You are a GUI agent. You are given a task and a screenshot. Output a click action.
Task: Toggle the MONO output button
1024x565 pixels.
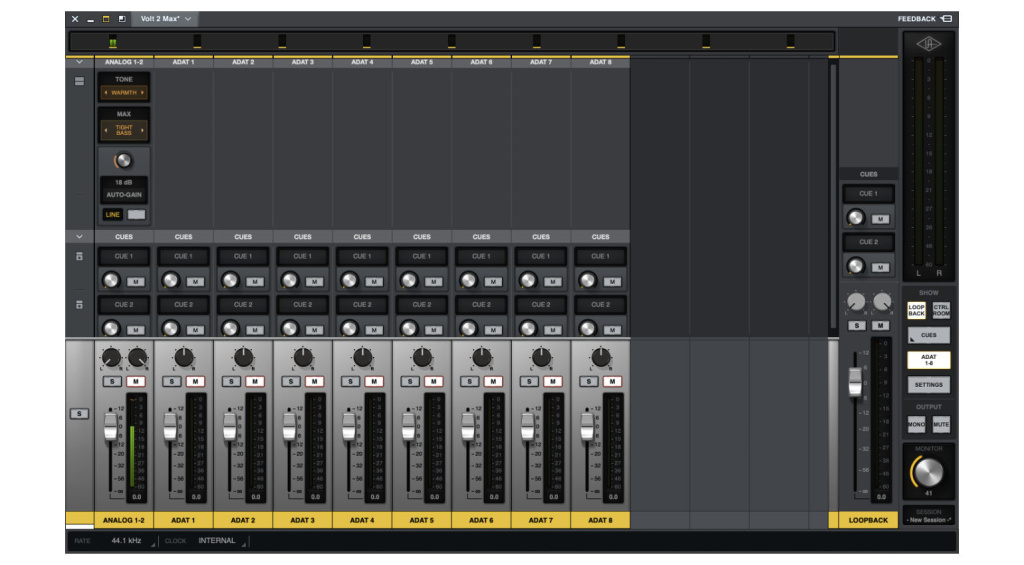(916, 425)
